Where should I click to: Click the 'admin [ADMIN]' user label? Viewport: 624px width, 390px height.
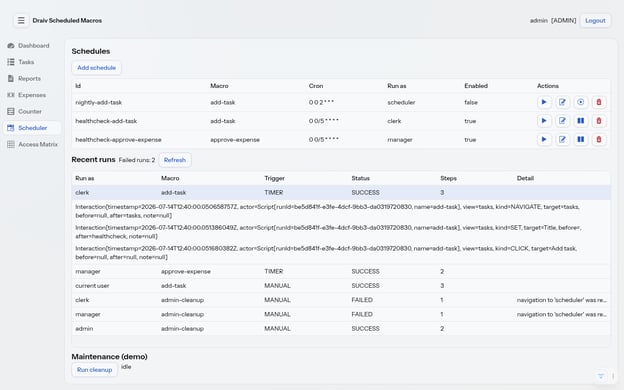pos(553,20)
